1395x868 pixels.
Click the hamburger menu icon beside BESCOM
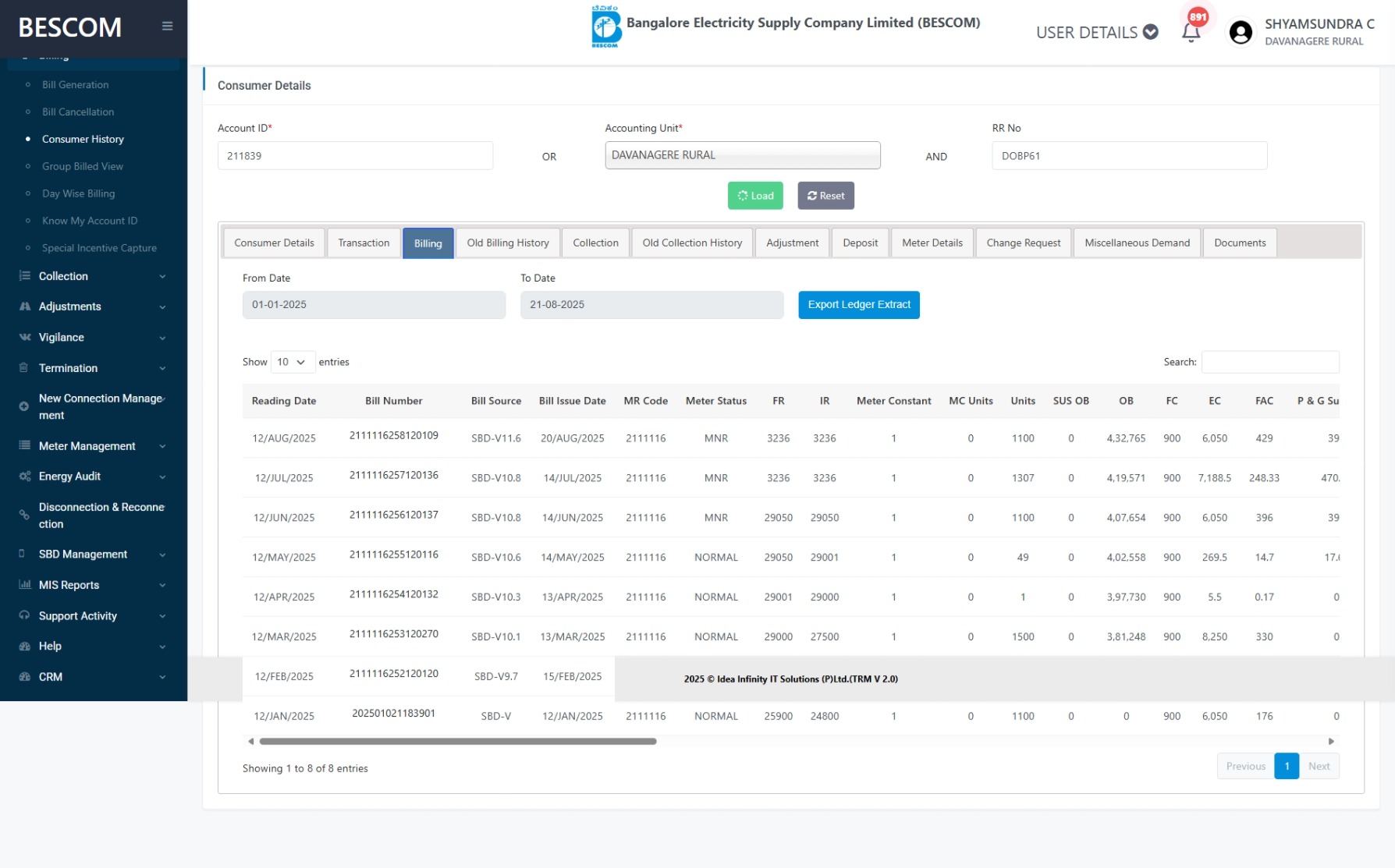[167, 27]
